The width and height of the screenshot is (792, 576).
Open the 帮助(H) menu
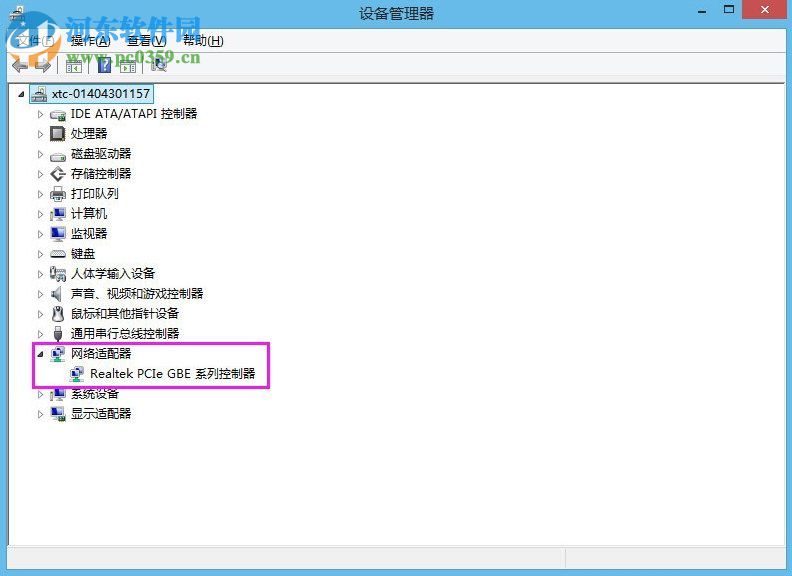(203, 40)
